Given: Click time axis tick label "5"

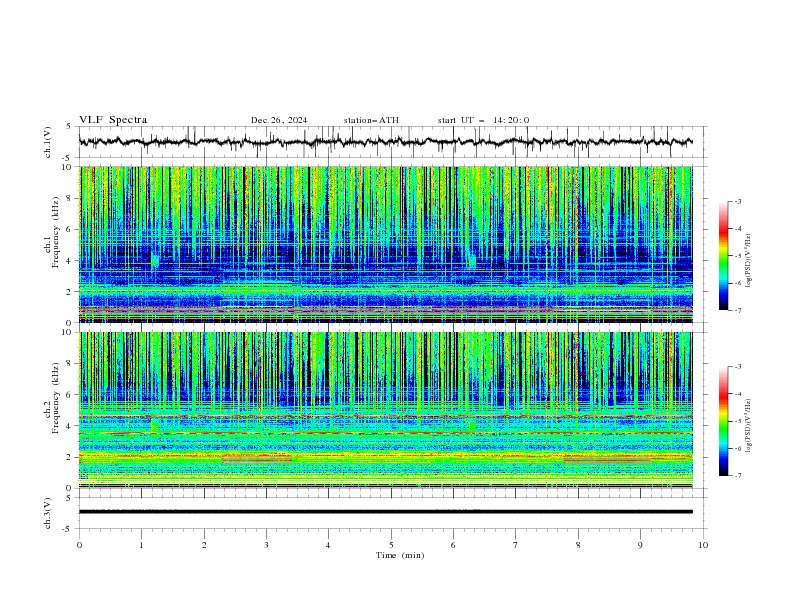Looking at the screenshot, I should (391, 545).
